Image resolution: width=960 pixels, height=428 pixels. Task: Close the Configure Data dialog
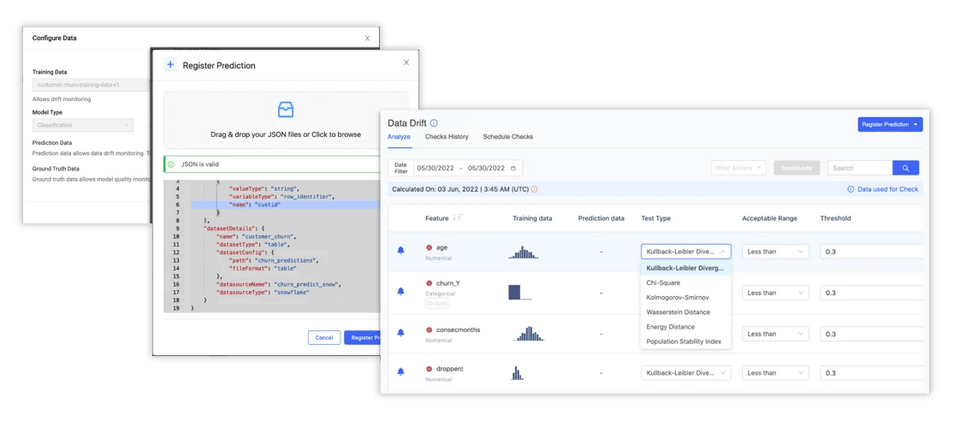click(x=367, y=38)
